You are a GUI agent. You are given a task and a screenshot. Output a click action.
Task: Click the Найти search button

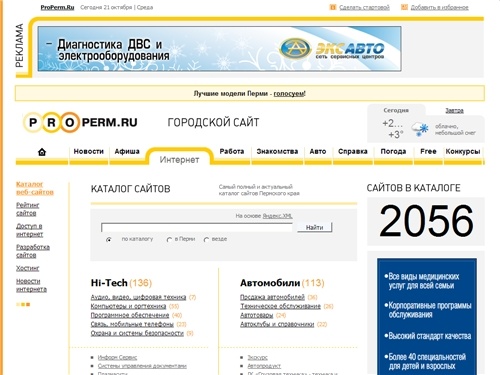click(315, 227)
